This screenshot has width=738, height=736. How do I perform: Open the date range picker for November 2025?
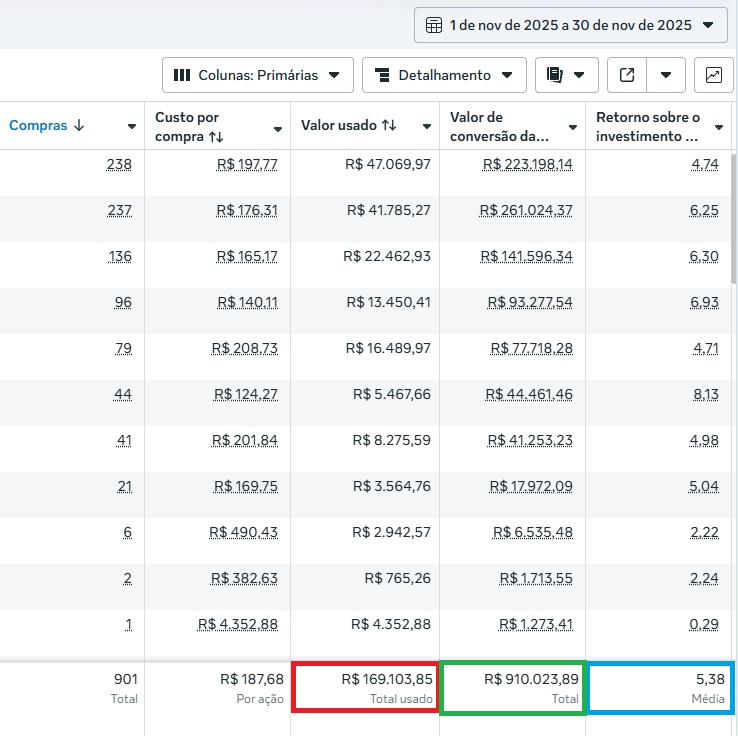[x=571, y=25]
